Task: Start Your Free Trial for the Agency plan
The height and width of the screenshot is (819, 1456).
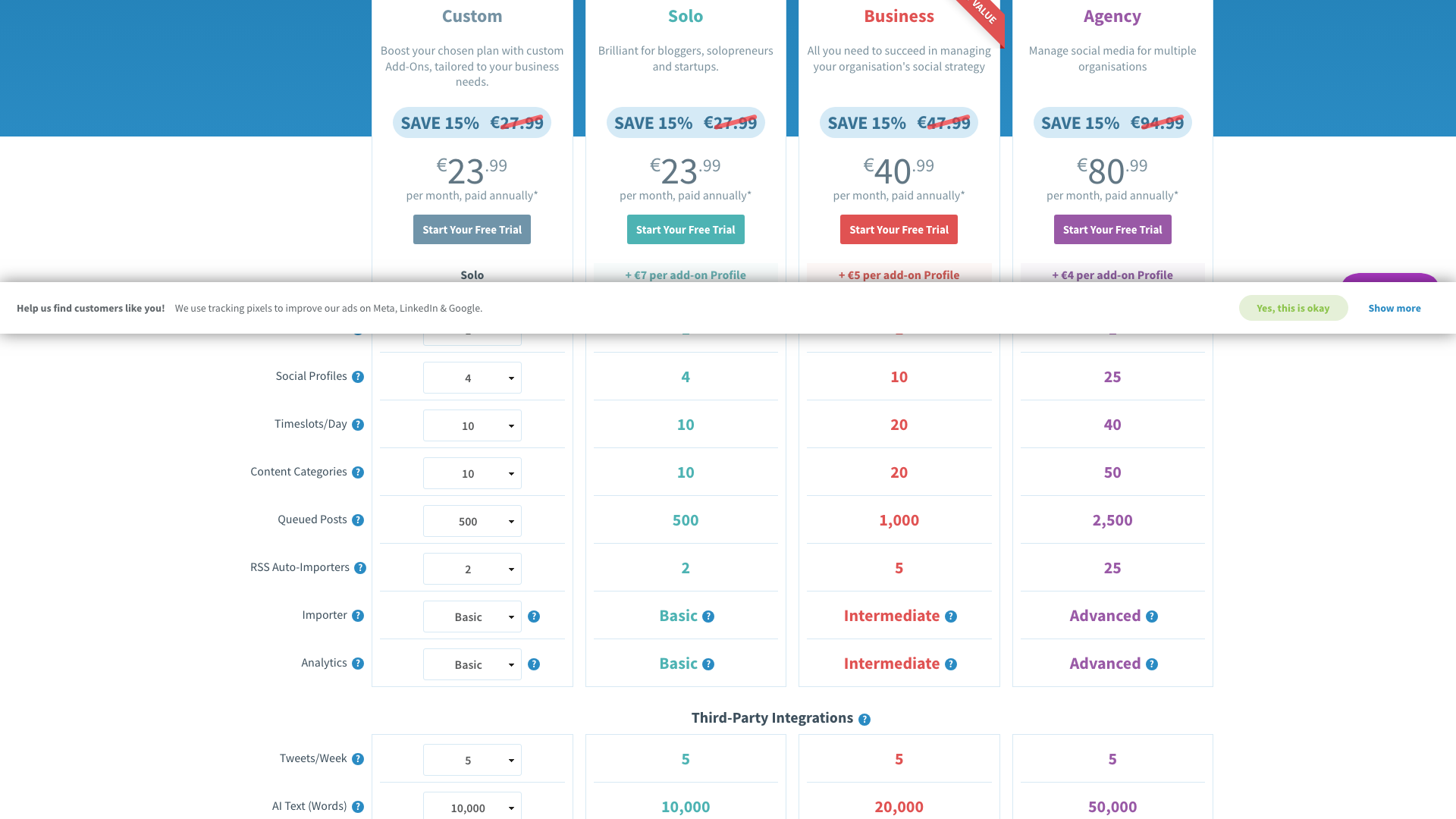Action: point(1112,229)
